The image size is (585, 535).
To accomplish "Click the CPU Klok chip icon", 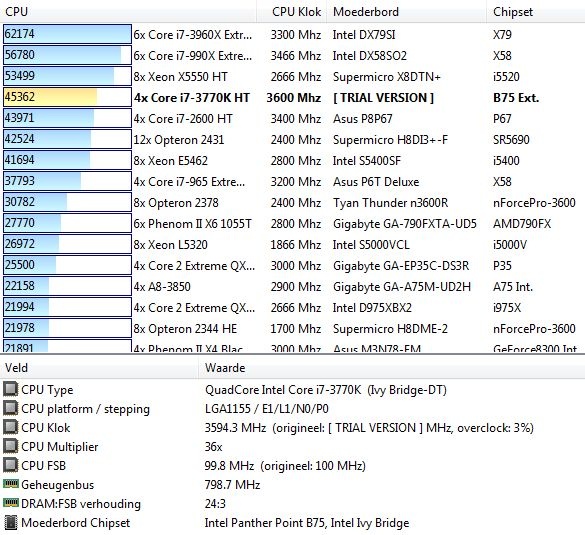I will coord(10,427).
